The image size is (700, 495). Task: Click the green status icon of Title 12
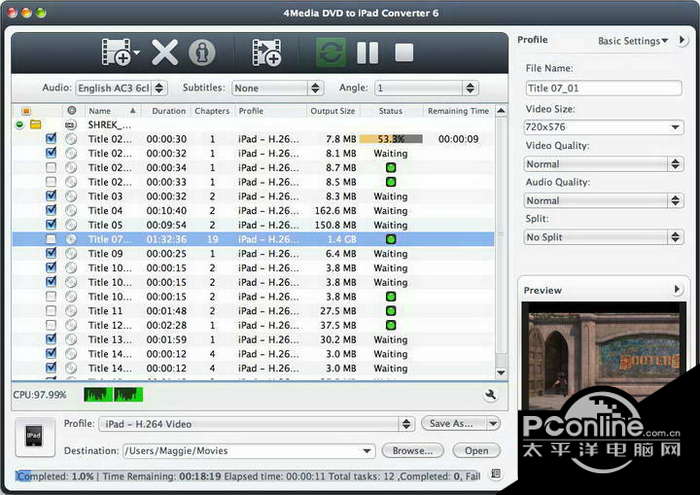pyautogui.click(x=391, y=325)
